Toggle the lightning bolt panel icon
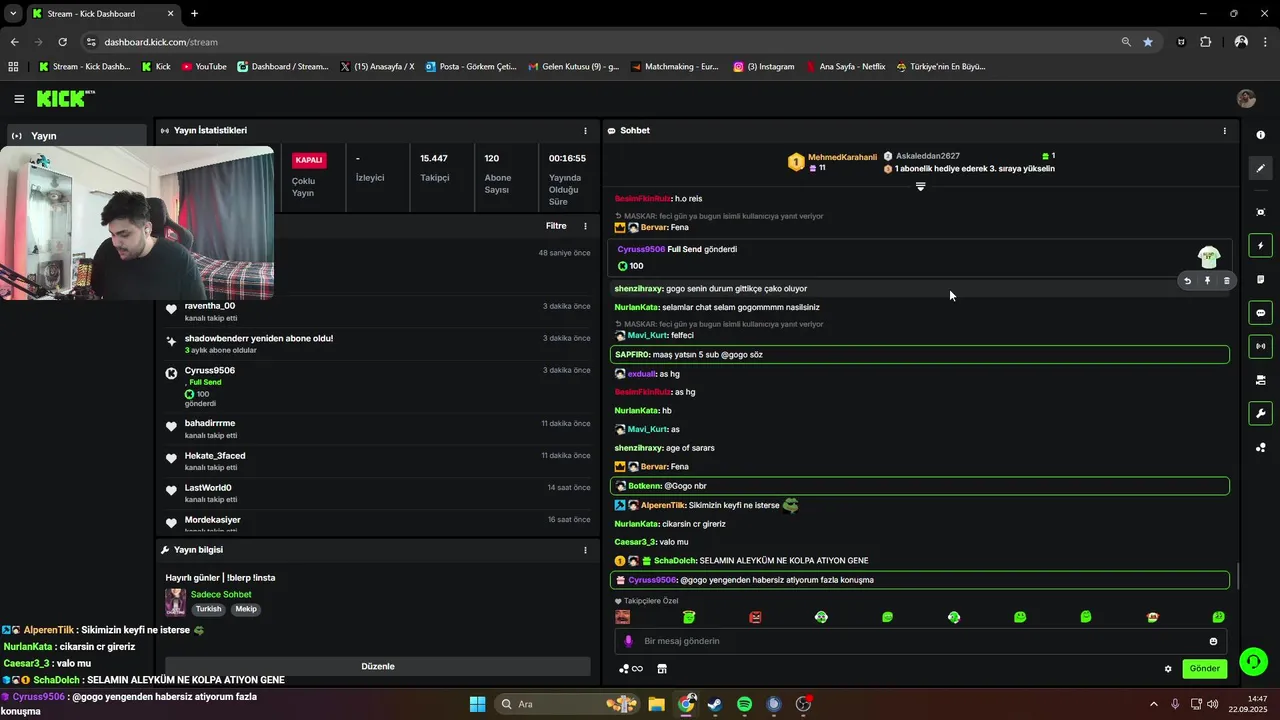The image size is (1280, 720). [1260, 246]
